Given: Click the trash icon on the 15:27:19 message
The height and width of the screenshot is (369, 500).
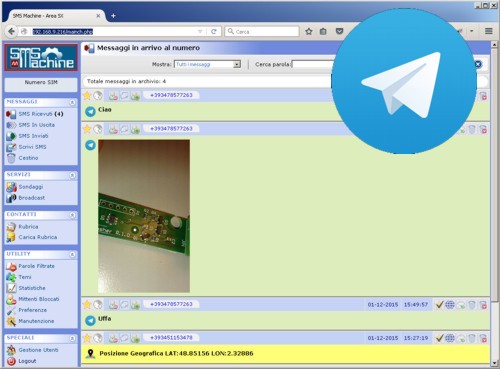Looking at the screenshot, I should [472, 338].
